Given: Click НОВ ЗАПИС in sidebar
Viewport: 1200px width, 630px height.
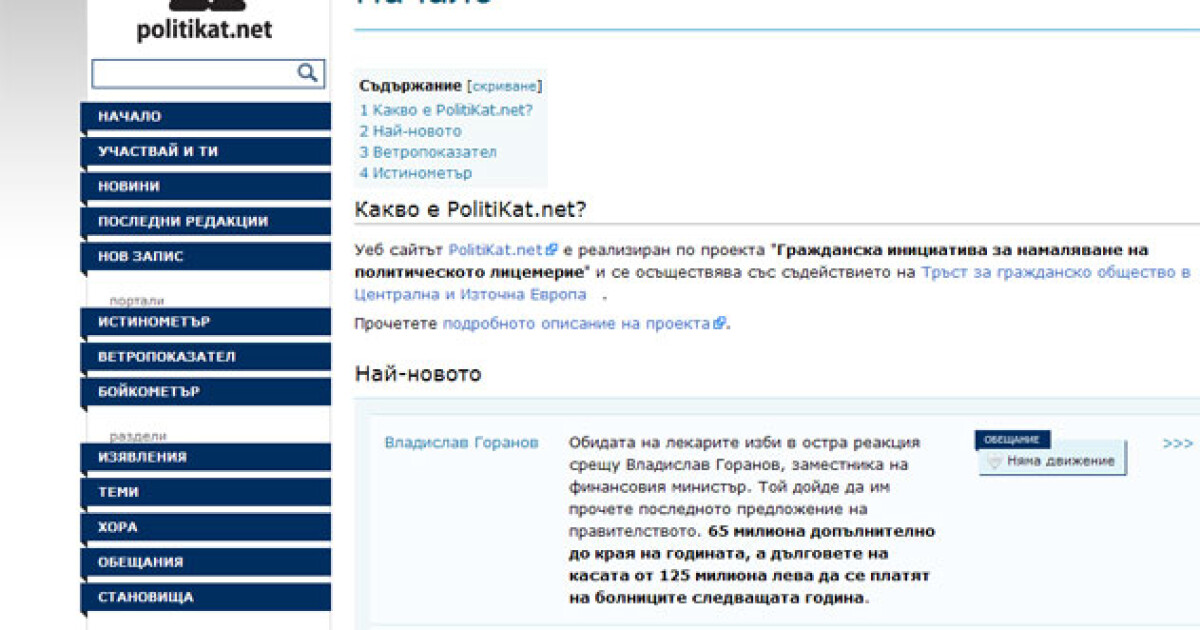Looking at the screenshot, I should pos(205,257).
